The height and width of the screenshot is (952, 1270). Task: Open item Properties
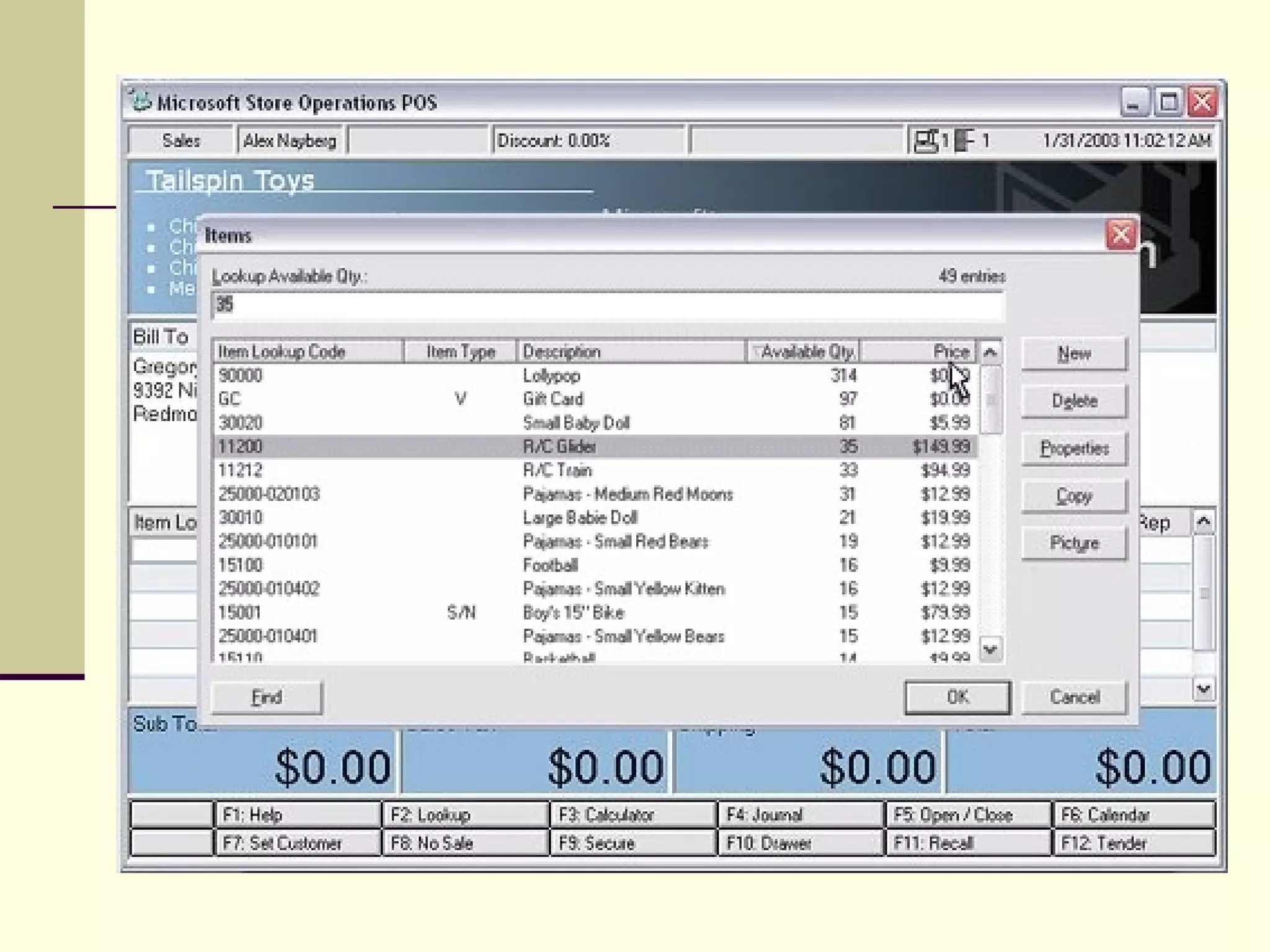[1074, 448]
